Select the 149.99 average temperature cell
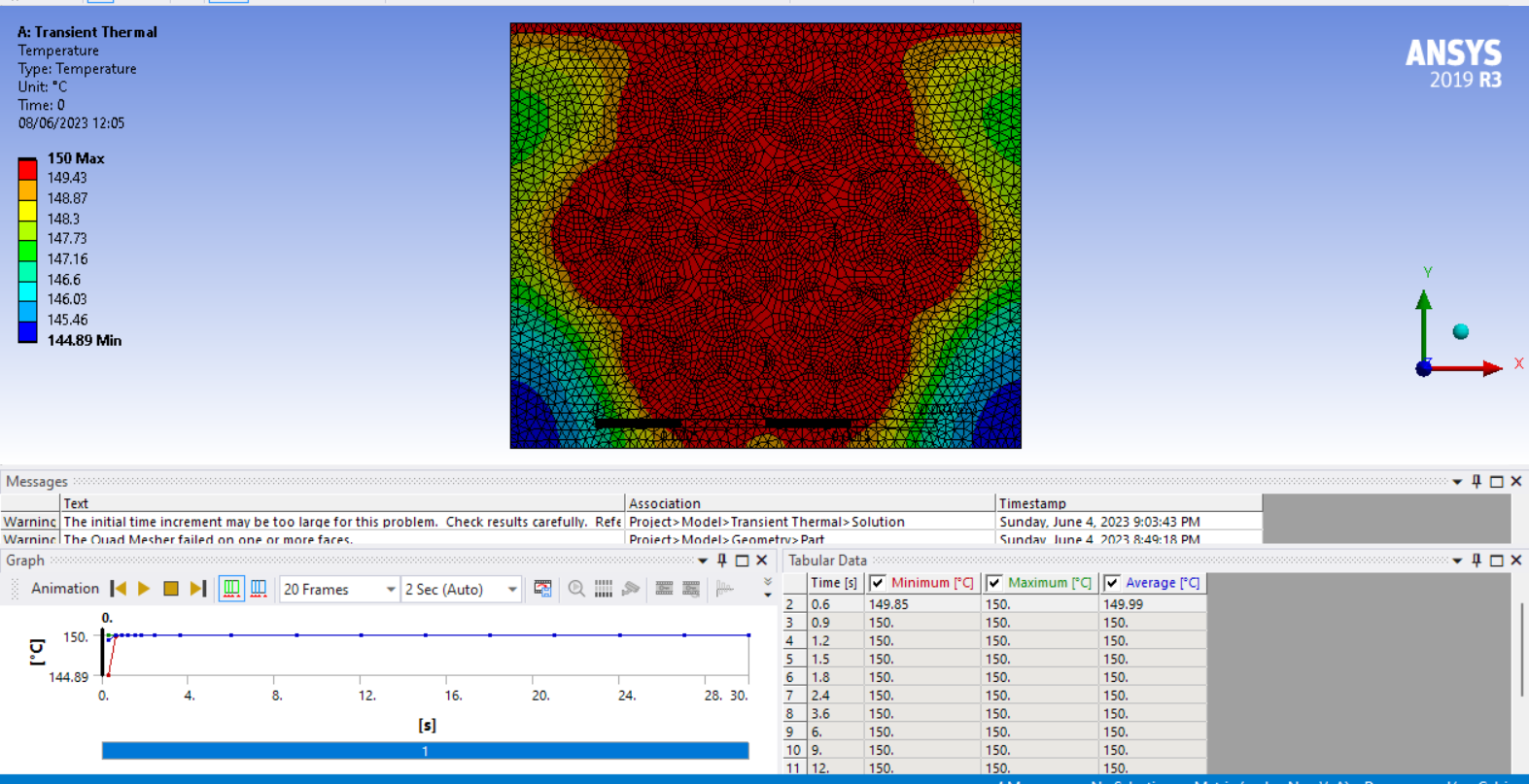Image resolution: width=1529 pixels, height=784 pixels. pyautogui.click(x=1153, y=604)
